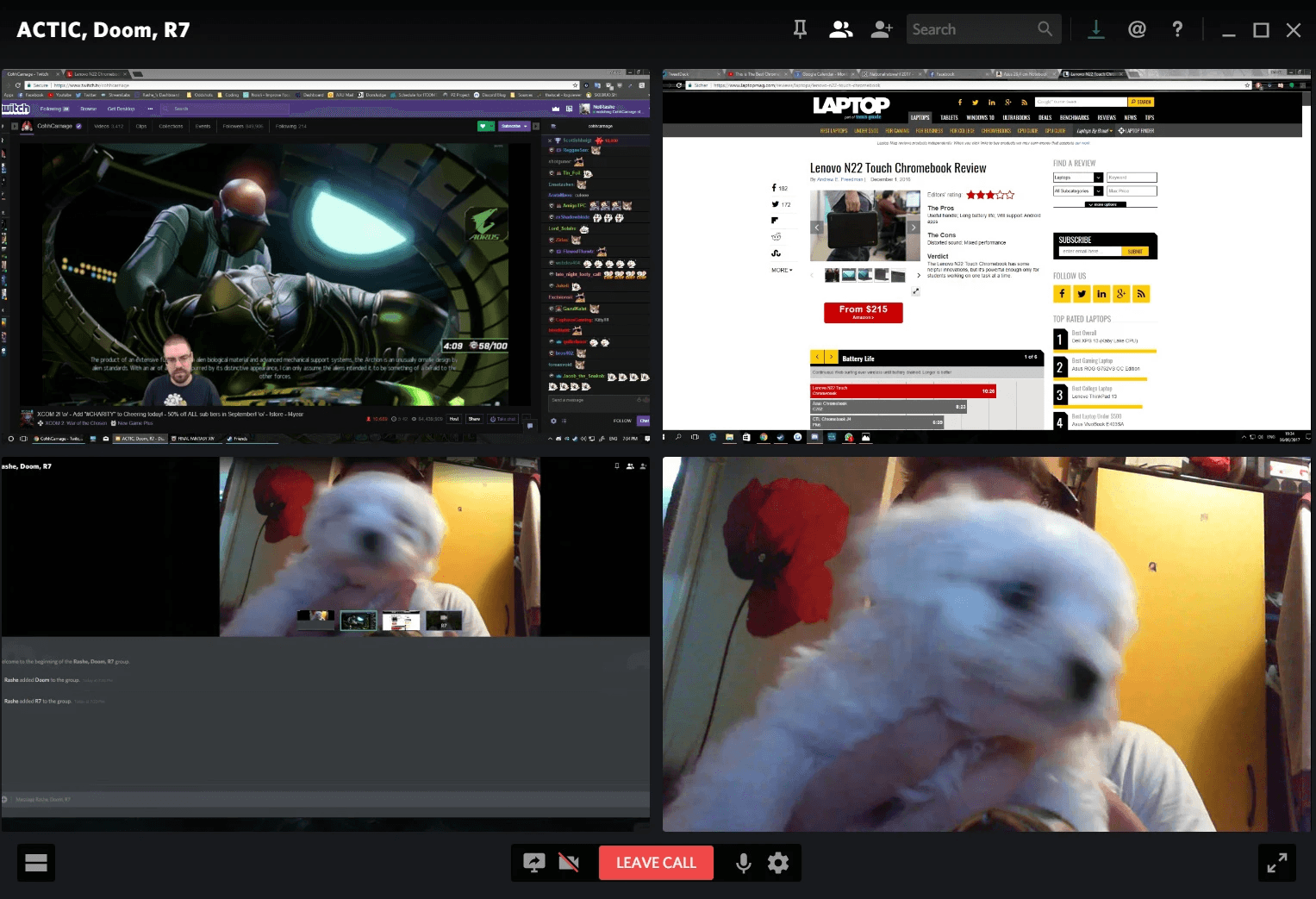
Task: Open the Events tab on Twitch channel
Action: click(x=203, y=126)
